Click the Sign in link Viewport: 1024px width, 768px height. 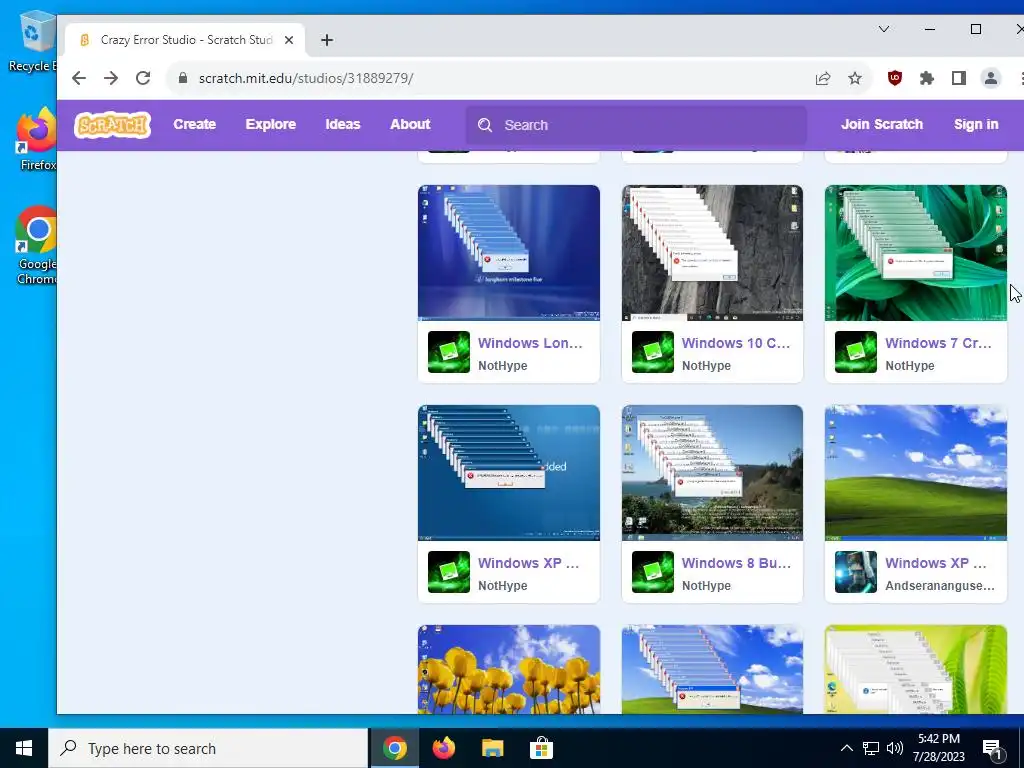(976, 124)
